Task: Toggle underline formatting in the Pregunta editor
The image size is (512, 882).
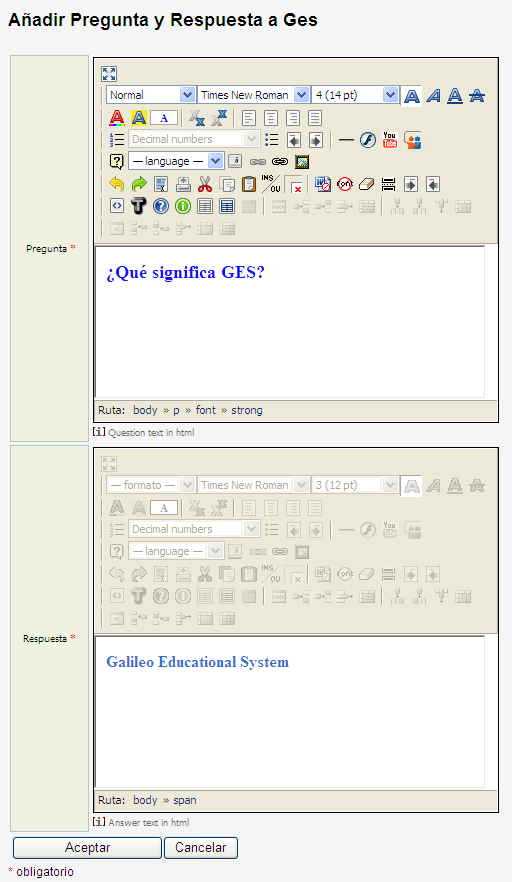Action: pyautogui.click(x=455, y=96)
